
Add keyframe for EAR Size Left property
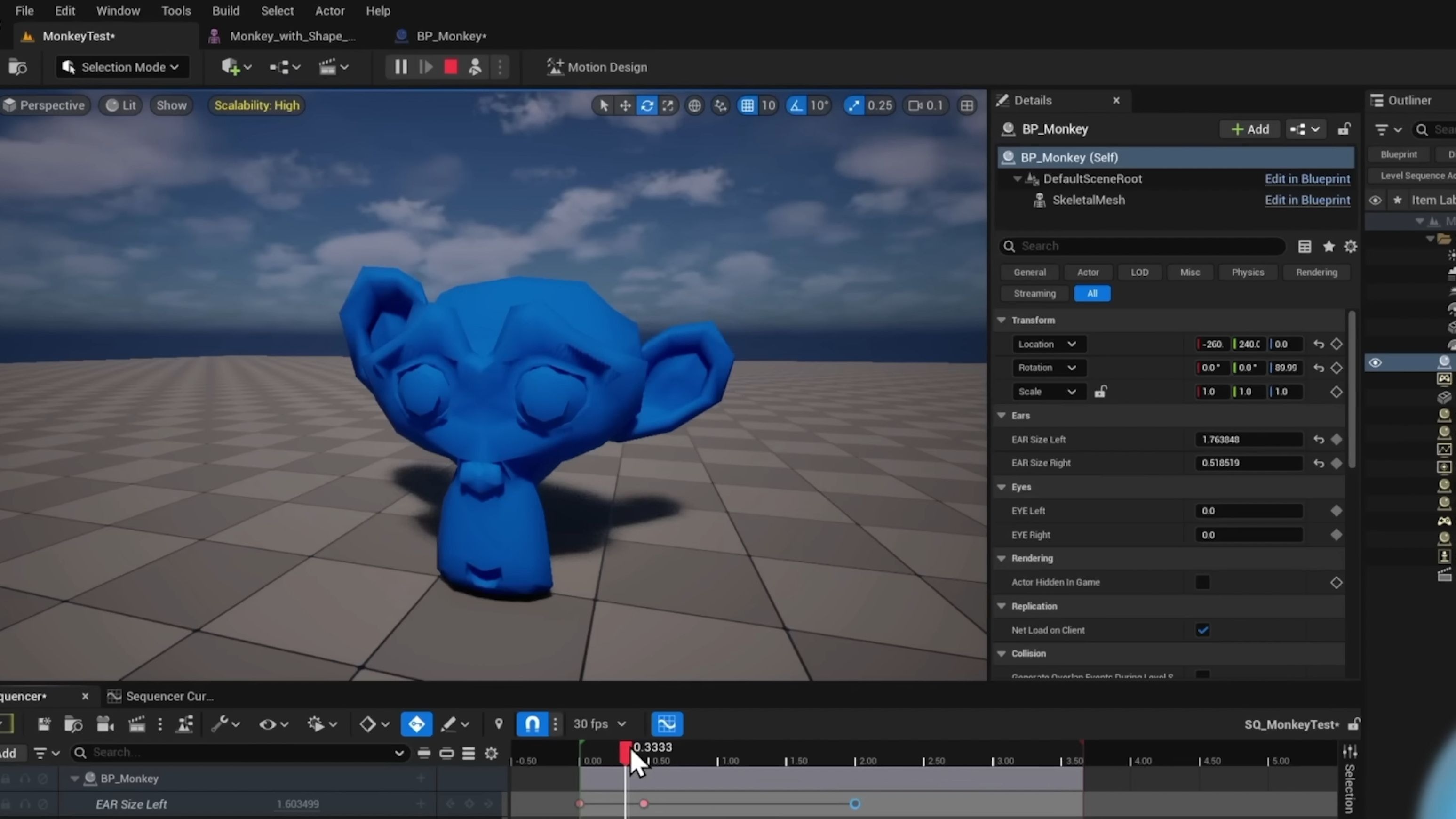tap(1336, 440)
